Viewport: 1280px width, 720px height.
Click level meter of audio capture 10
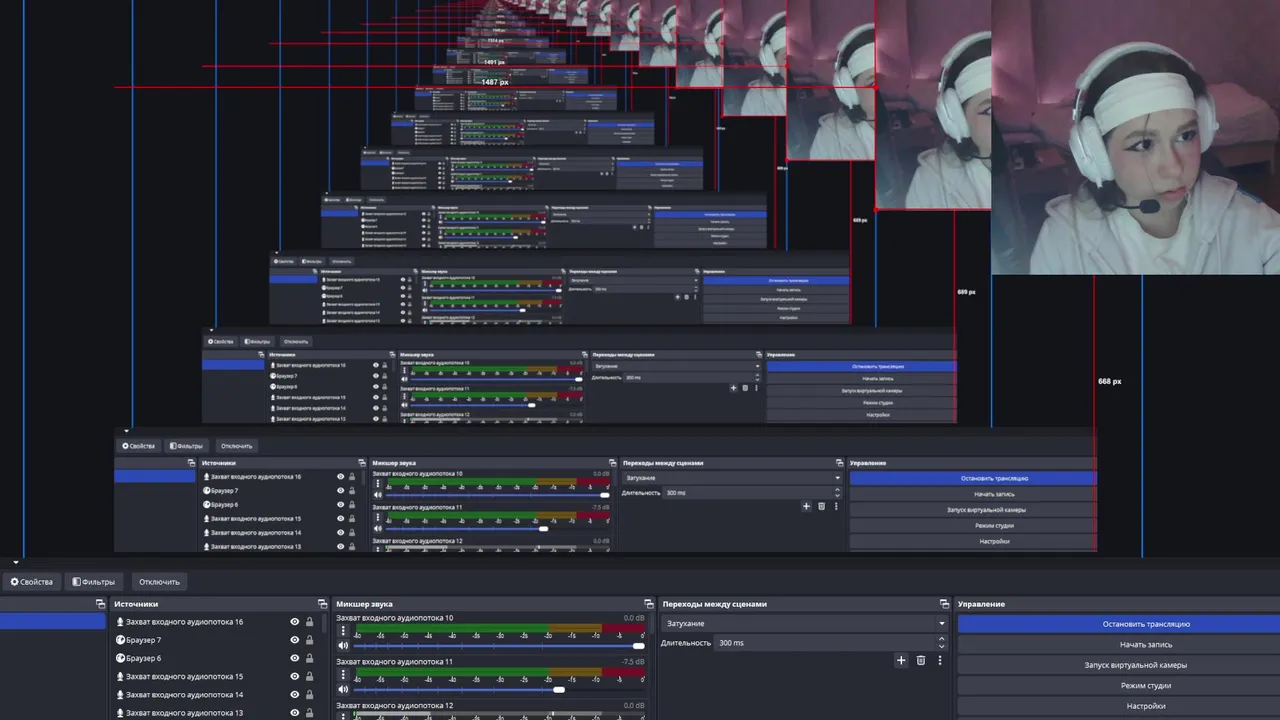499,628
